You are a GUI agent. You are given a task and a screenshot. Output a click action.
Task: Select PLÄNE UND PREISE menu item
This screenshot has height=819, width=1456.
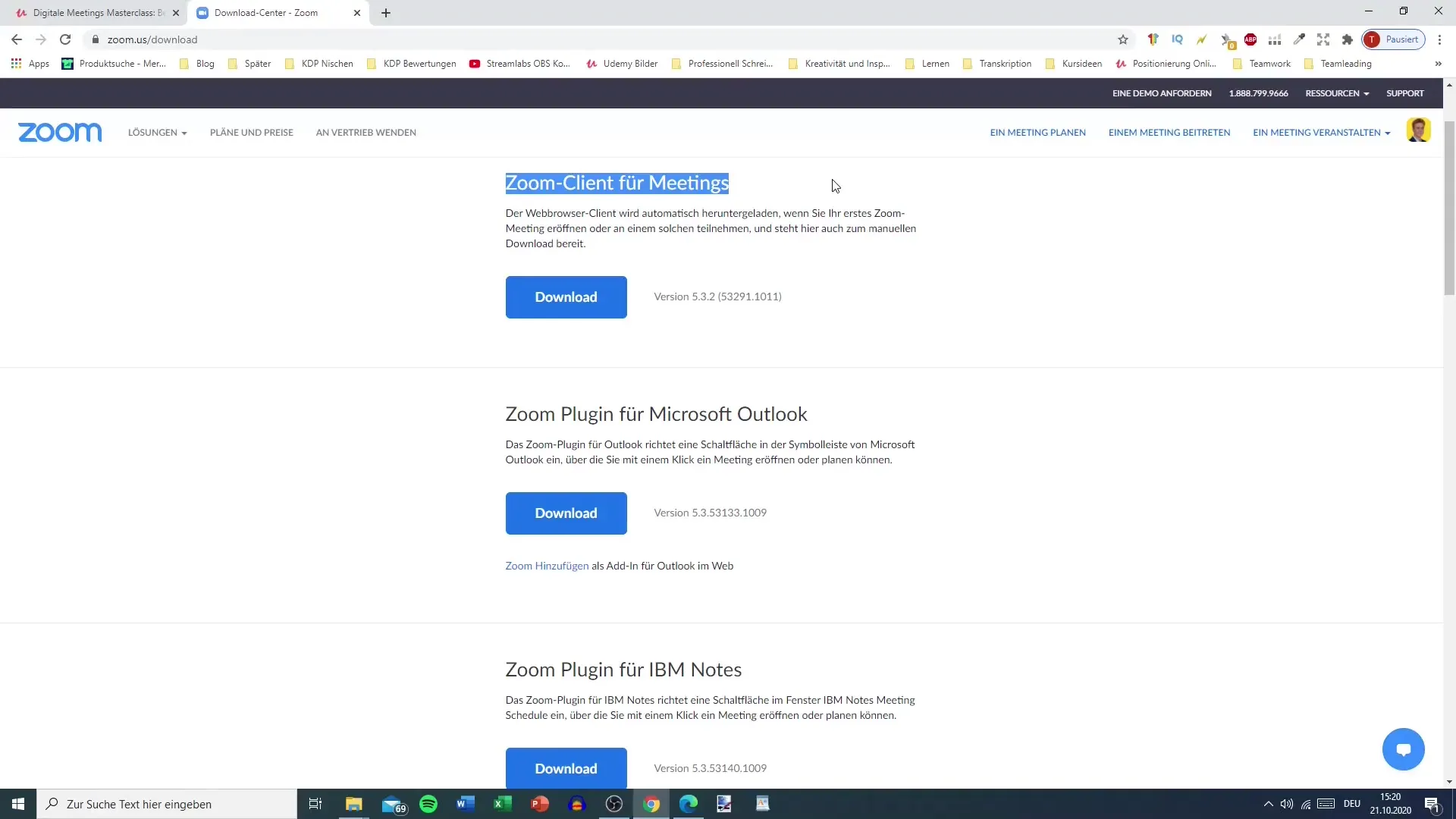[x=251, y=132]
